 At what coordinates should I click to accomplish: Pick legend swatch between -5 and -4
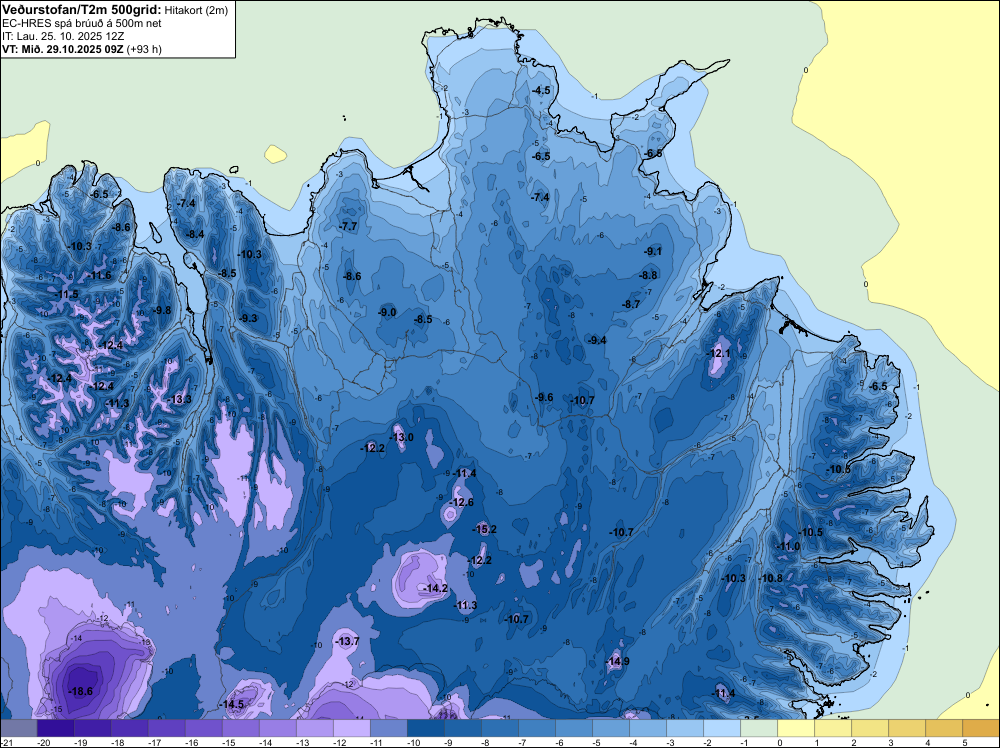(611, 728)
